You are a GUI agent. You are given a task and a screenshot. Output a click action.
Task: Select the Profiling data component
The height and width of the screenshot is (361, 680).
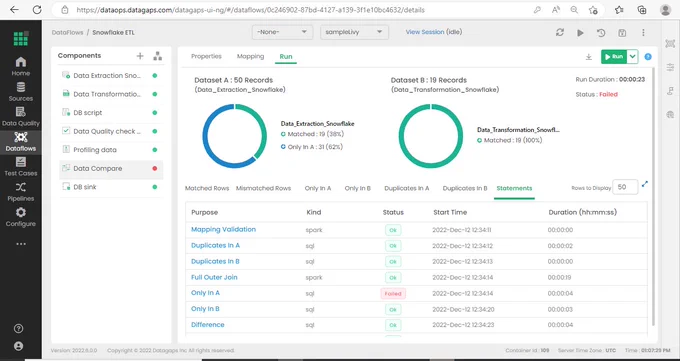[111, 150]
